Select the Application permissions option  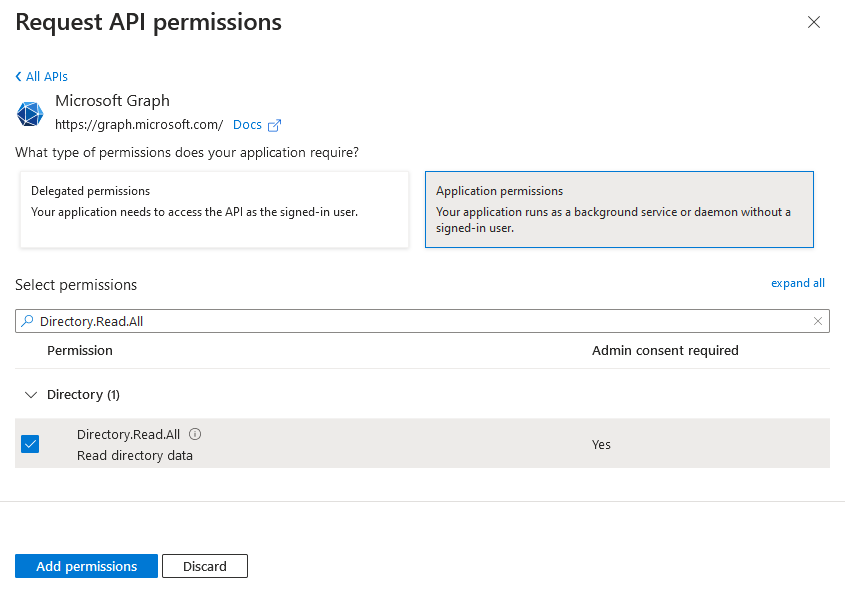619,209
